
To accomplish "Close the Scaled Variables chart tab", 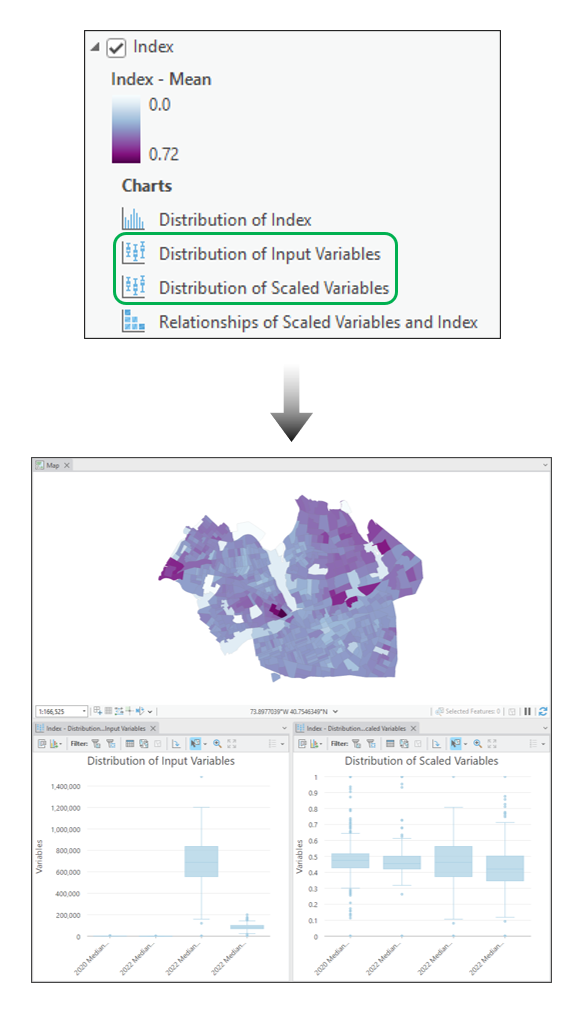I will (413, 728).
